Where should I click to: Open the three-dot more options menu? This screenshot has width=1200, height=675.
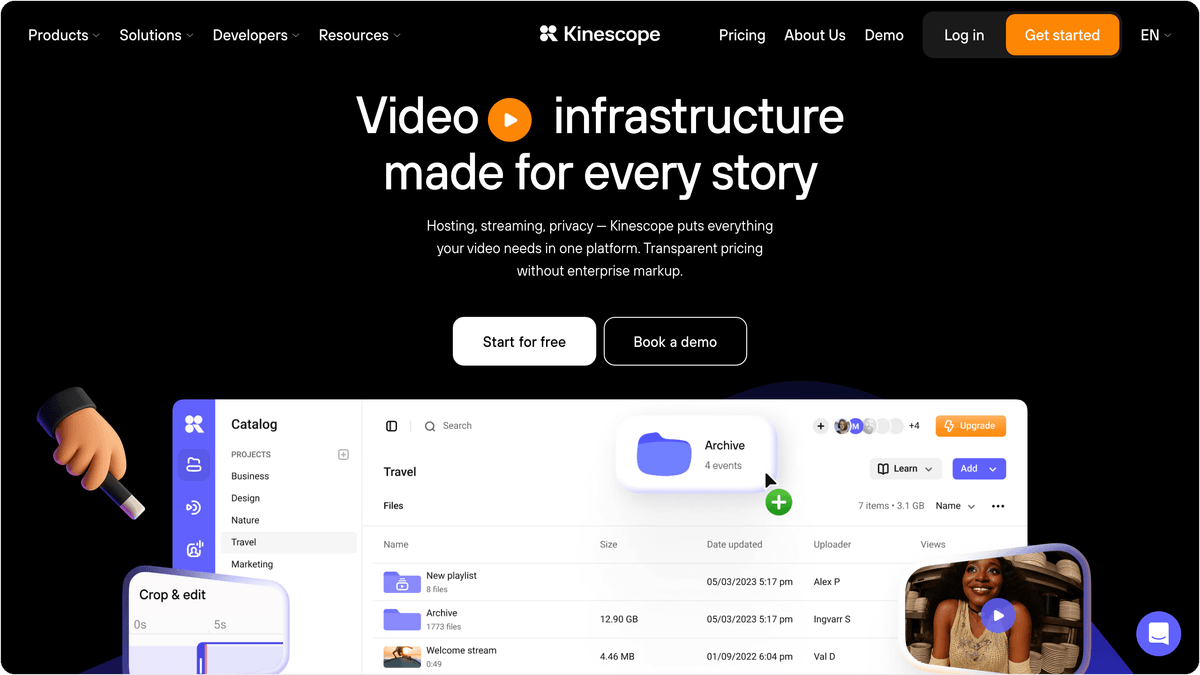pos(998,506)
